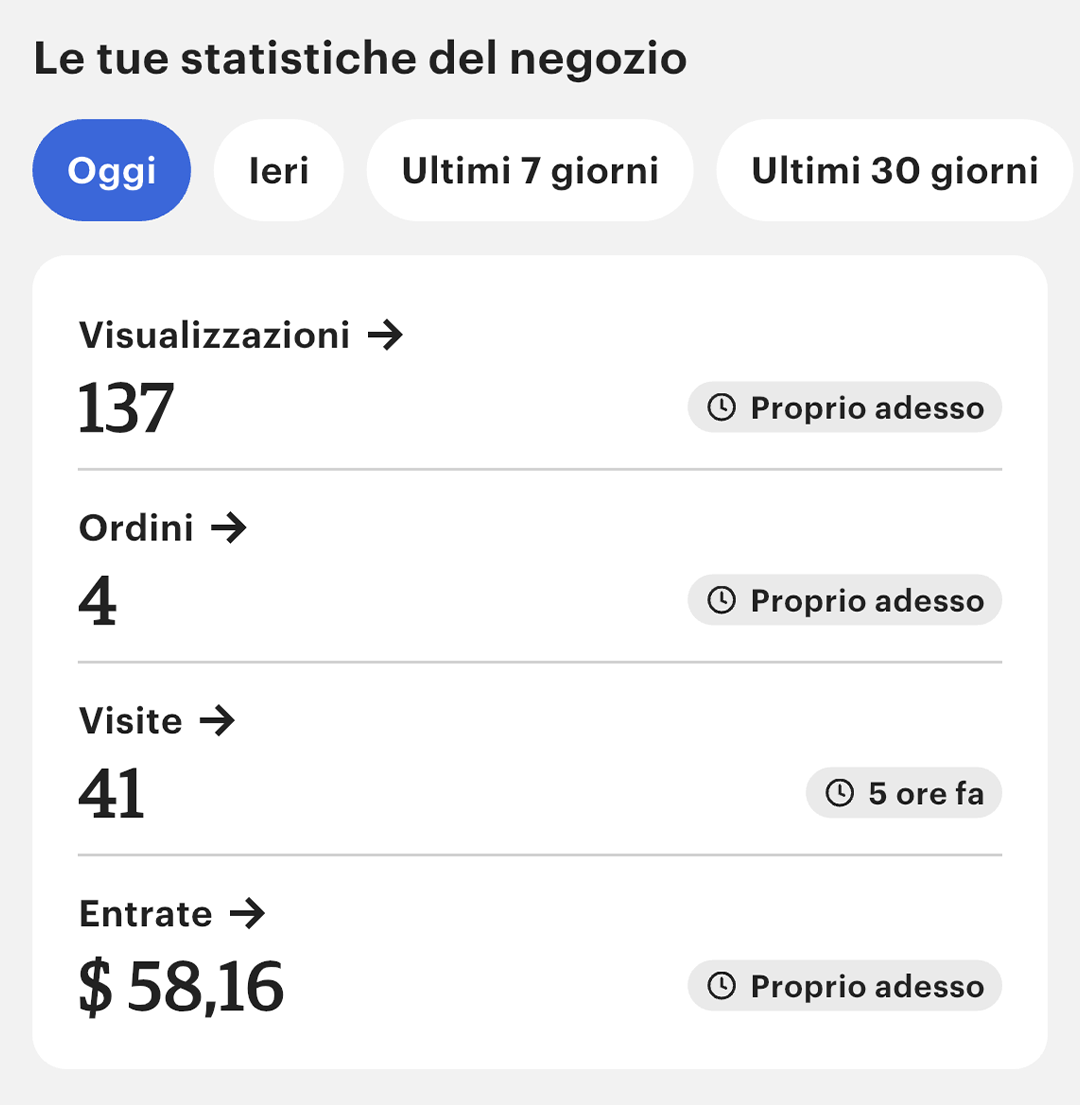Click the arrow next to Ordini
This screenshot has height=1105, width=1080.
click(229, 528)
